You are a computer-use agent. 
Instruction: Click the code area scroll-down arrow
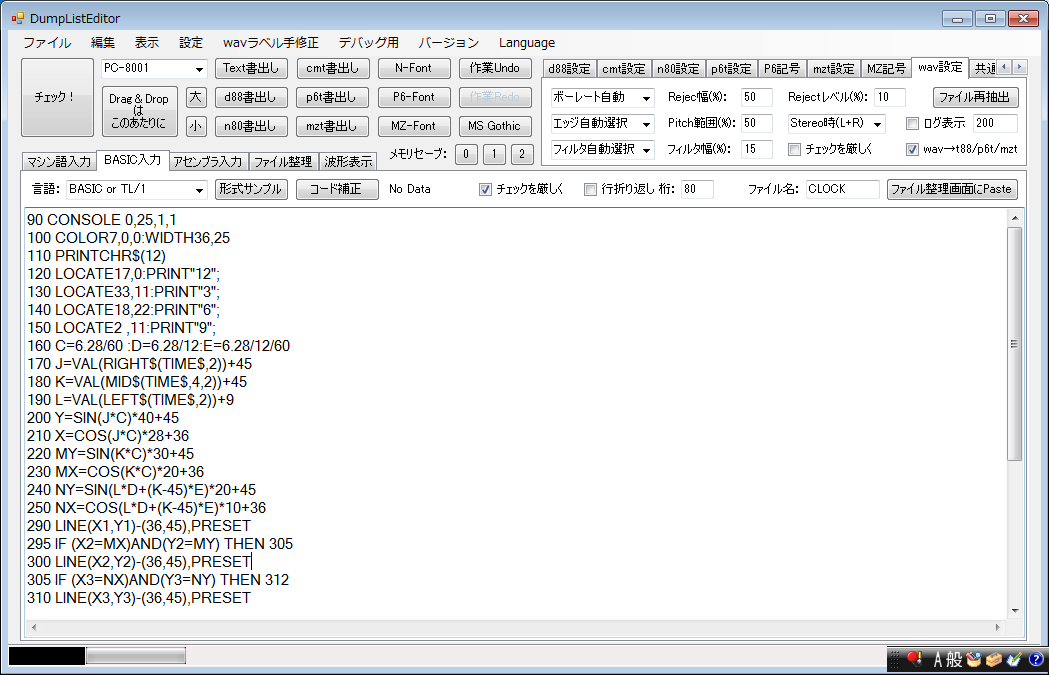pyautogui.click(x=1015, y=610)
